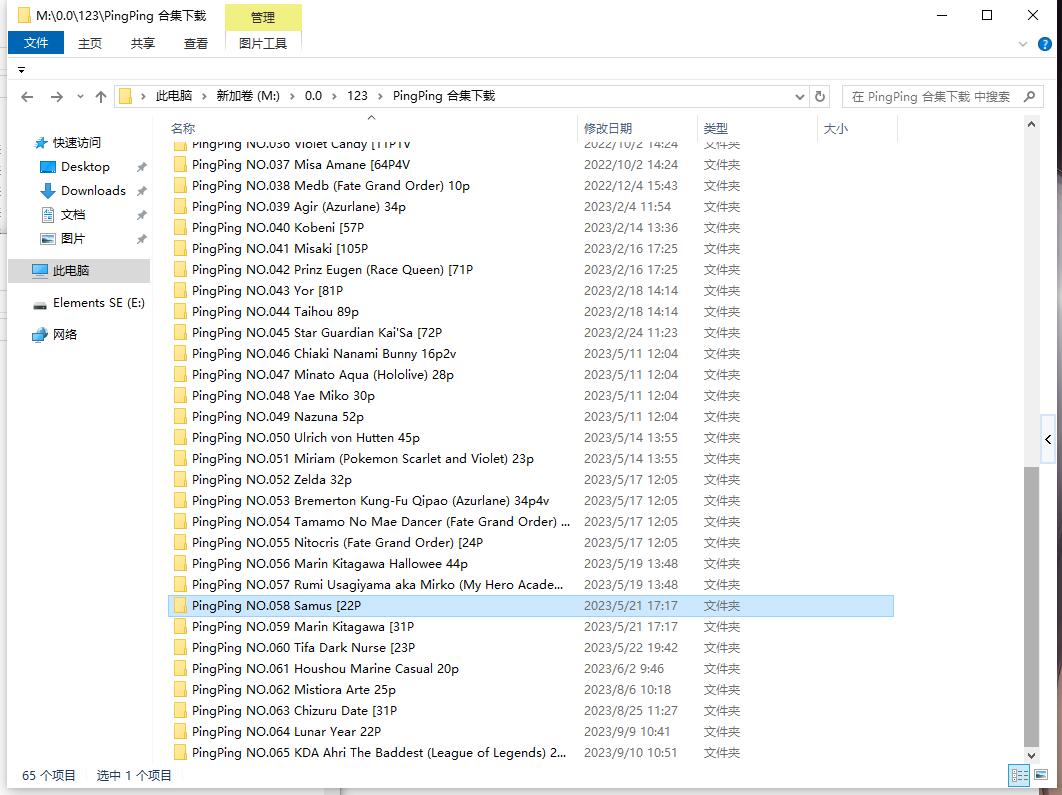Switch to the 查看 ribbon tab
Viewport: 1062px width, 795px height.
point(196,43)
